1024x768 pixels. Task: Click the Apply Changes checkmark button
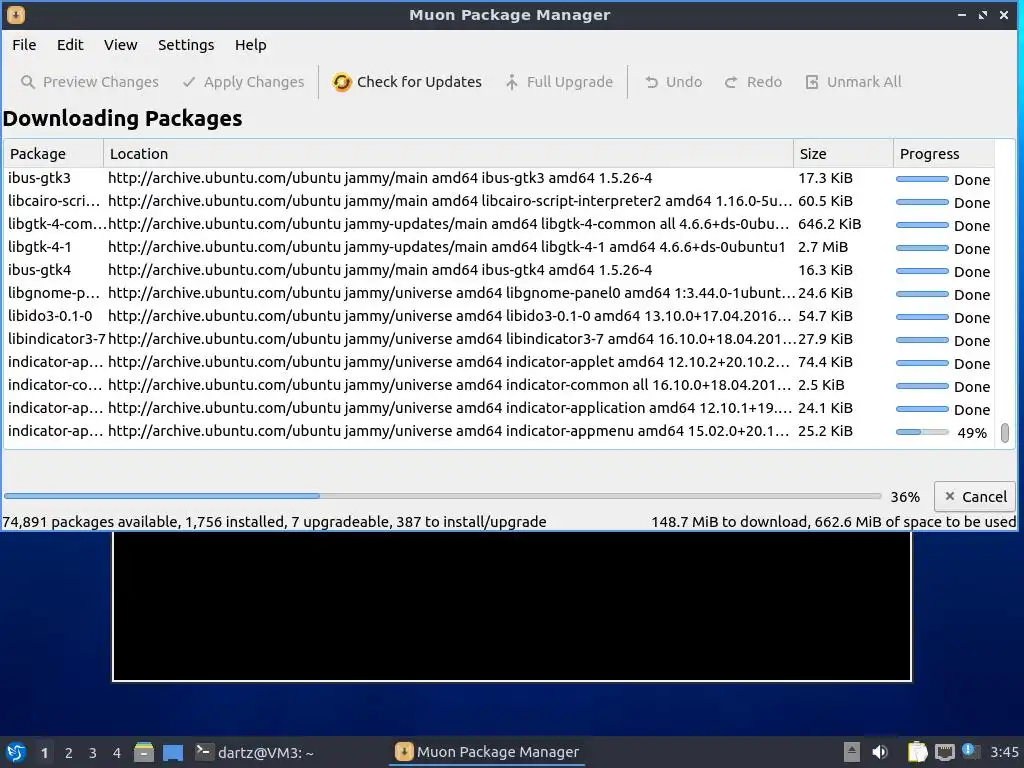pos(244,82)
